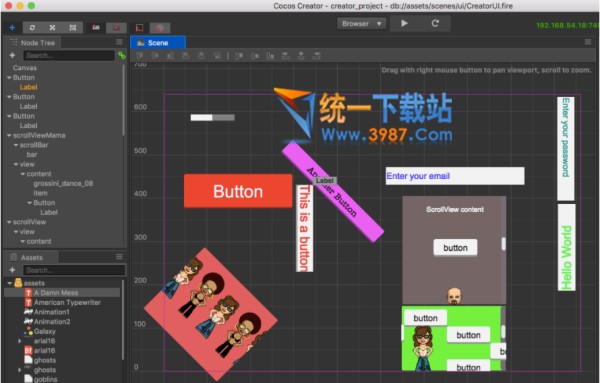Viewport: 600px width, 383px height.
Task: Play the project preview
Action: pyautogui.click(x=404, y=23)
